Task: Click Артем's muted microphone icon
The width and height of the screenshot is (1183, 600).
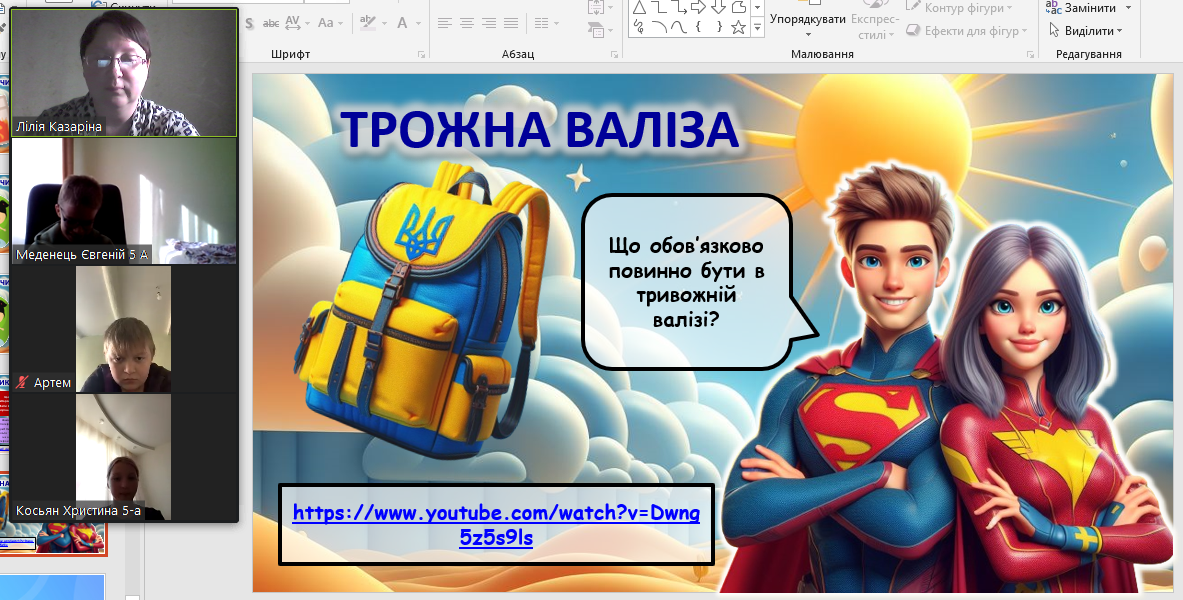Action: coord(22,383)
